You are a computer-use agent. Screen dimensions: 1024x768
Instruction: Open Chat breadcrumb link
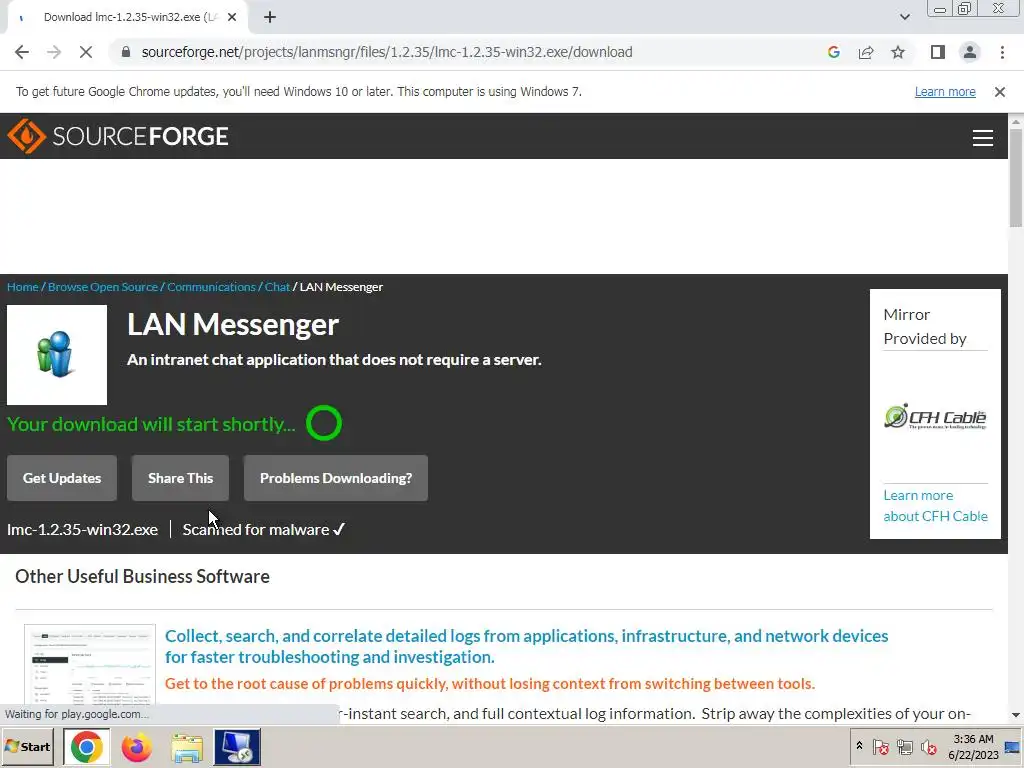tap(277, 287)
